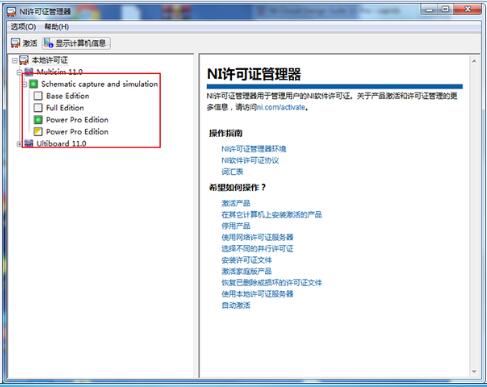Viewport: 487px width, 387px height.
Task: Open the 安装许可证文件 link
Action: coord(246,260)
